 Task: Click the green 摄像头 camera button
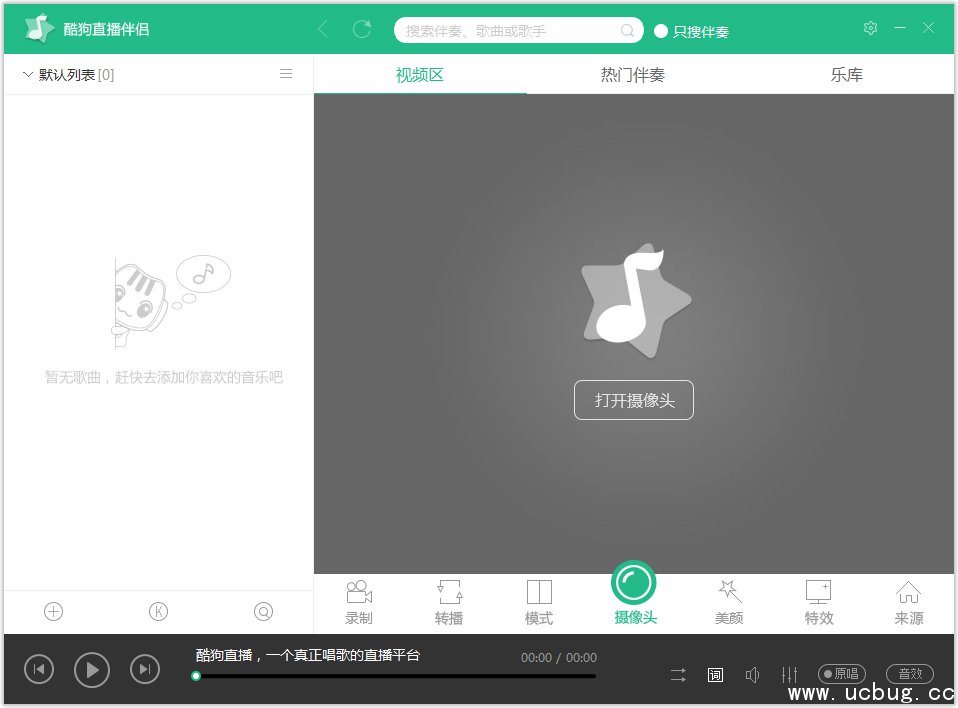point(634,583)
